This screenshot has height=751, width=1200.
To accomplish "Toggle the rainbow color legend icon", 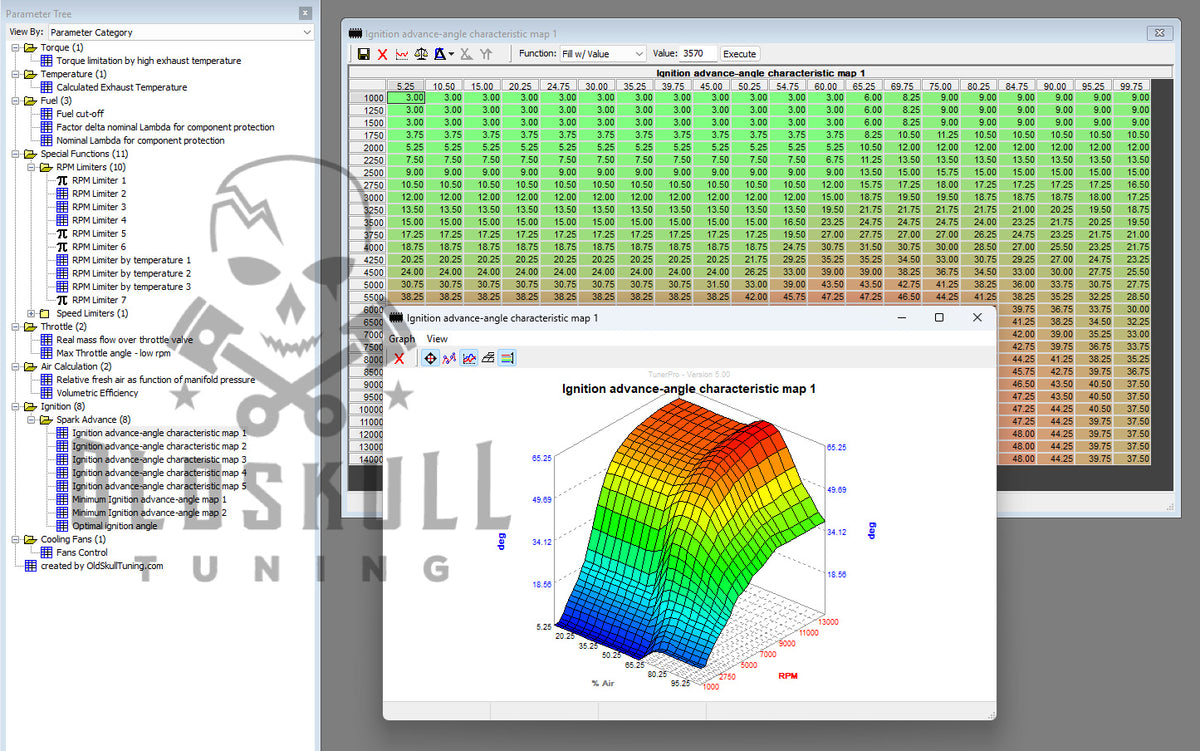I will pyautogui.click(x=507, y=358).
